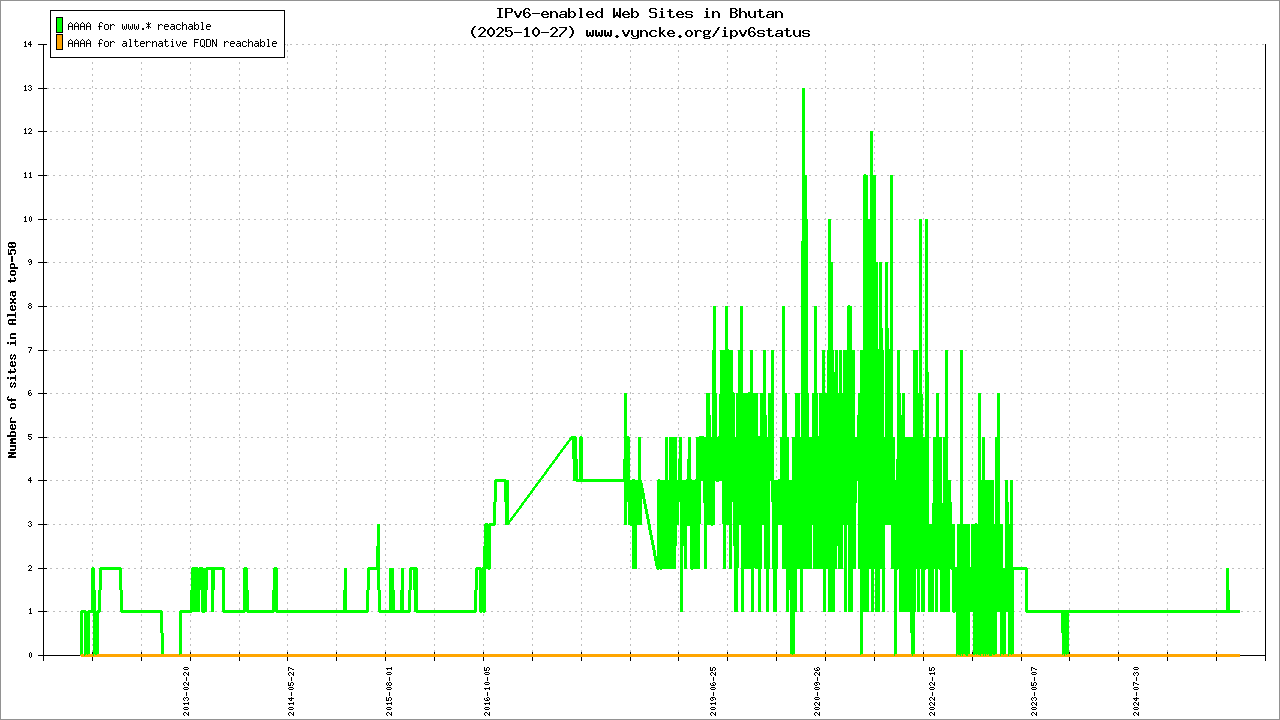Click the y-axis tick label 5
The width and height of the screenshot is (1280, 720).
32,437
